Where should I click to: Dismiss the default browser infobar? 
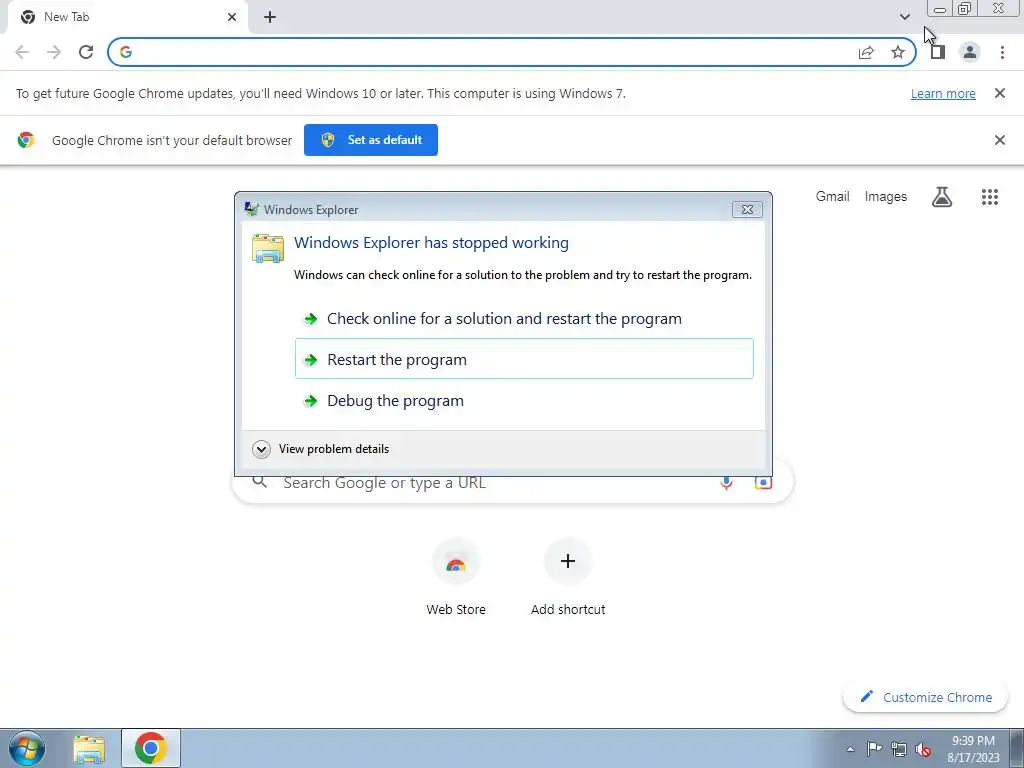999,140
